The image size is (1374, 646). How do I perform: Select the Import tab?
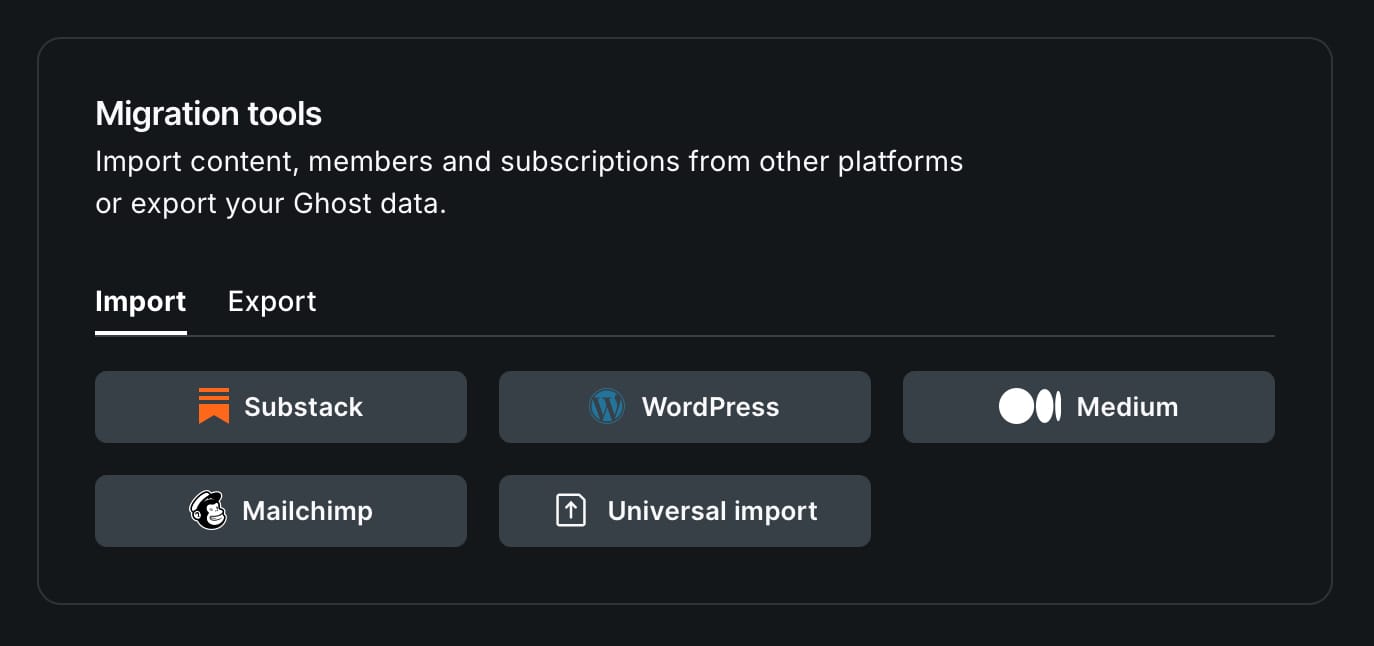click(141, 301)
